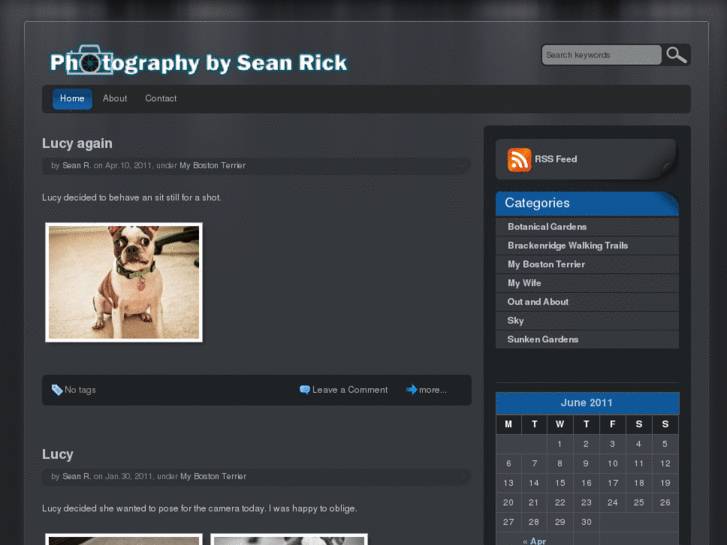Click the tag icon beside No tags

click(x=57, y=390)
